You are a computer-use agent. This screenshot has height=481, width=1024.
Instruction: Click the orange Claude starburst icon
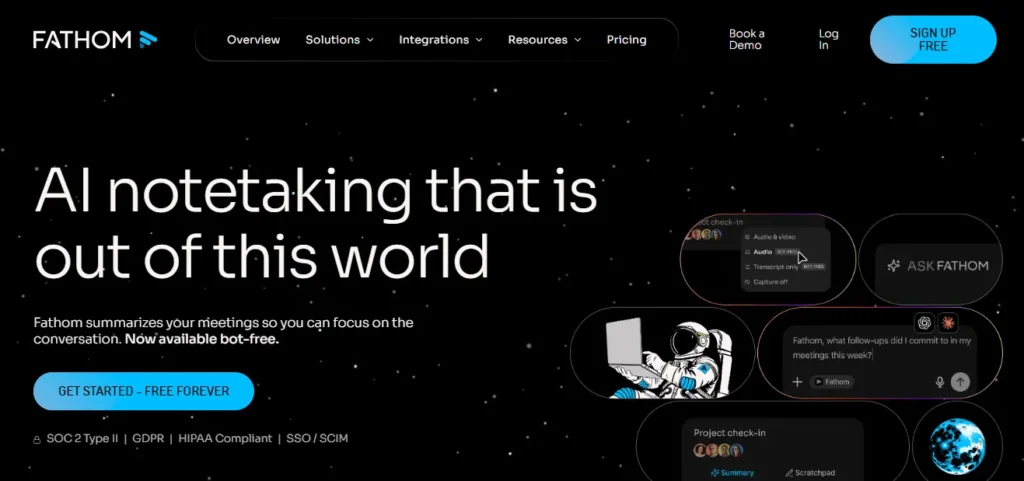point(947,322)
